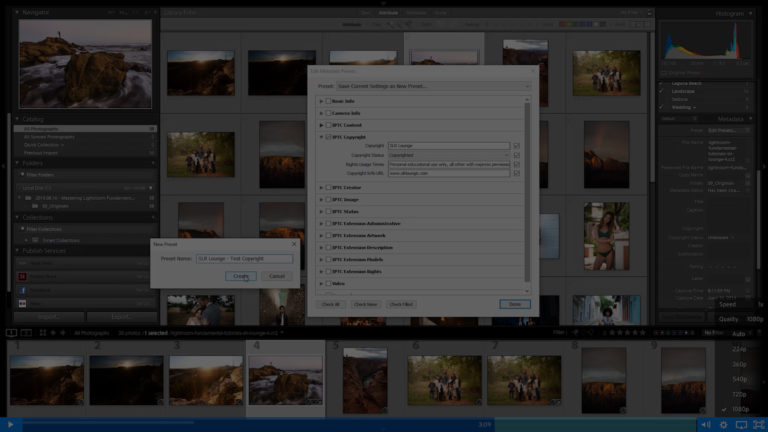Click the Check All button
The image size is (768, 432).
click(331, 304)
